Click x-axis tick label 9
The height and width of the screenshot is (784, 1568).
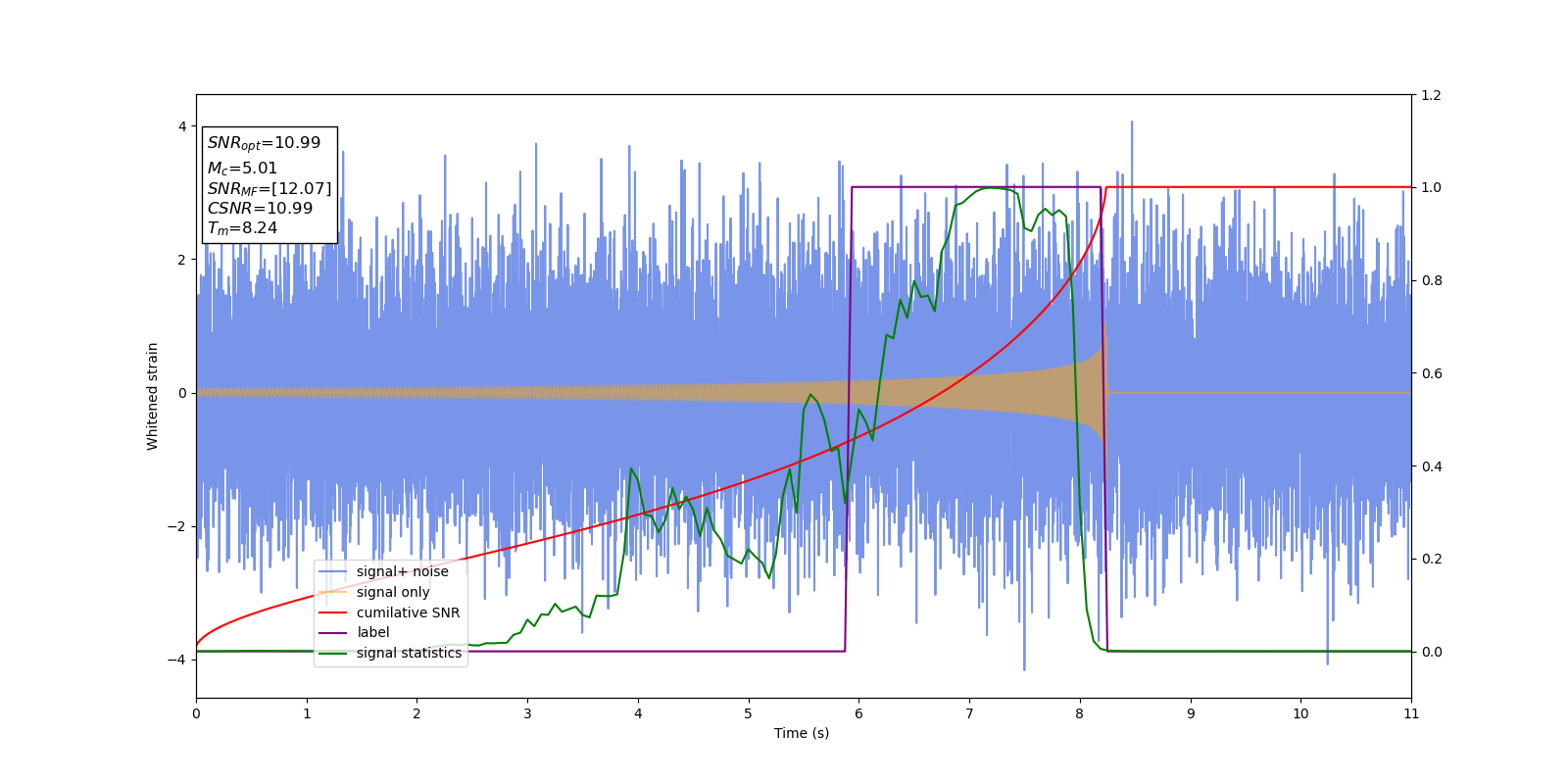(x=1191, y=713)
